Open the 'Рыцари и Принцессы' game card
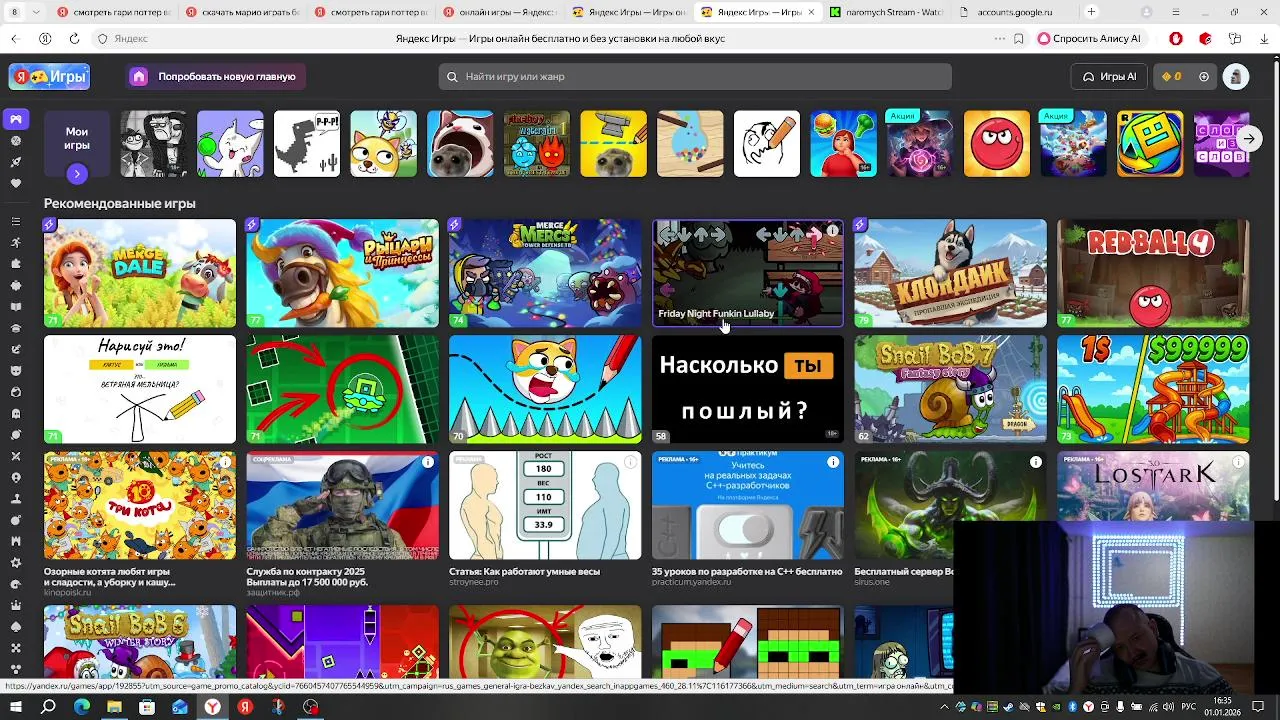This screenshot has height=720, width=1280. 342,273
